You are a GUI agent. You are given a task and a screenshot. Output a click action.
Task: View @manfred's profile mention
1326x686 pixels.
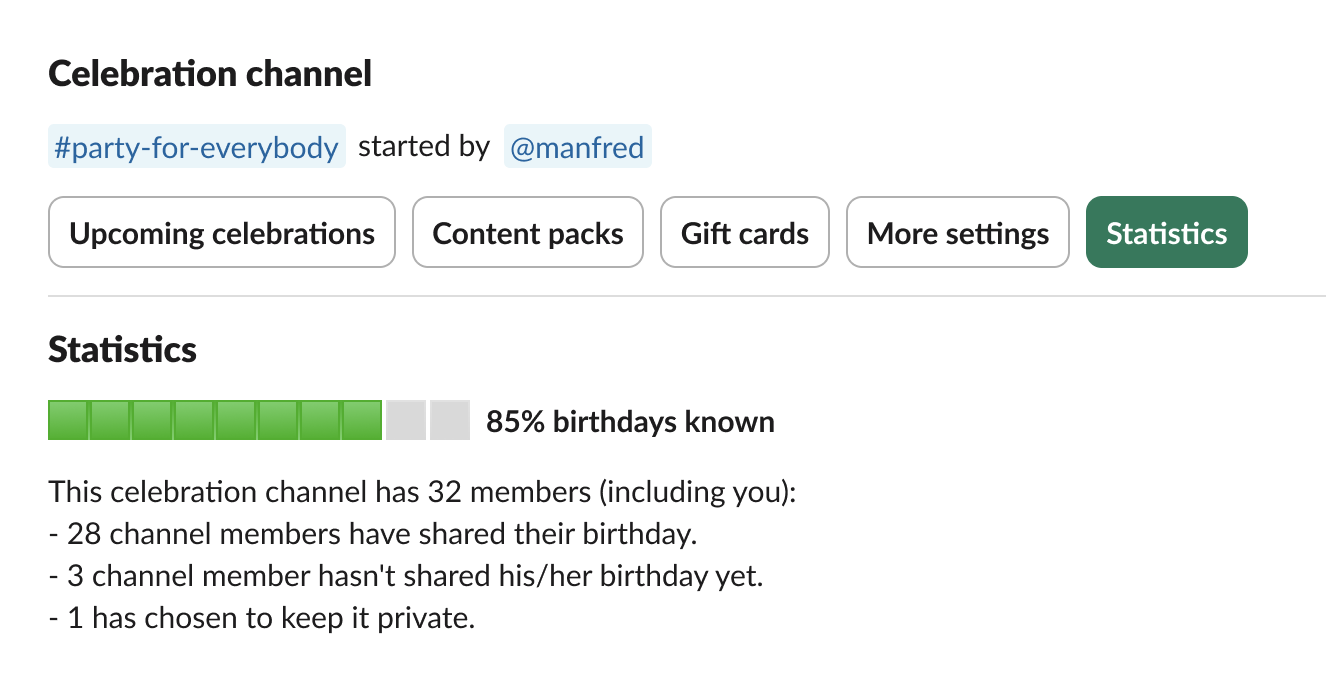click(x=578, y=146)
